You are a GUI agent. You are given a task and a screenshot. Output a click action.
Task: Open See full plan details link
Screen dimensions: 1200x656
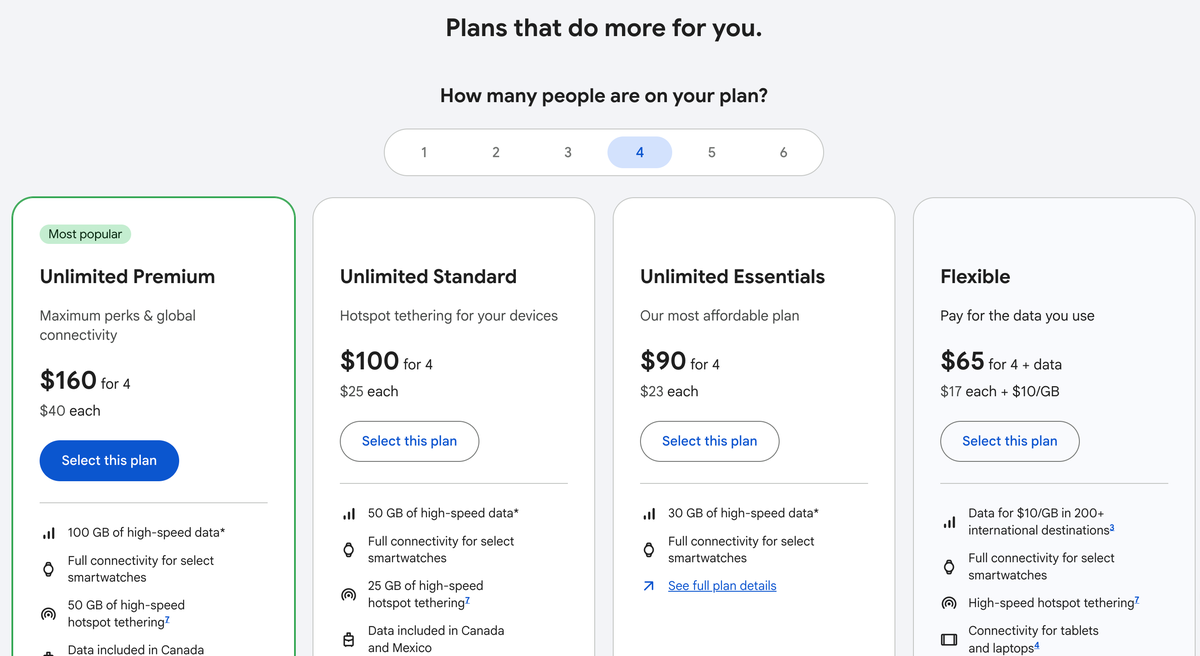tap(722, 586)
